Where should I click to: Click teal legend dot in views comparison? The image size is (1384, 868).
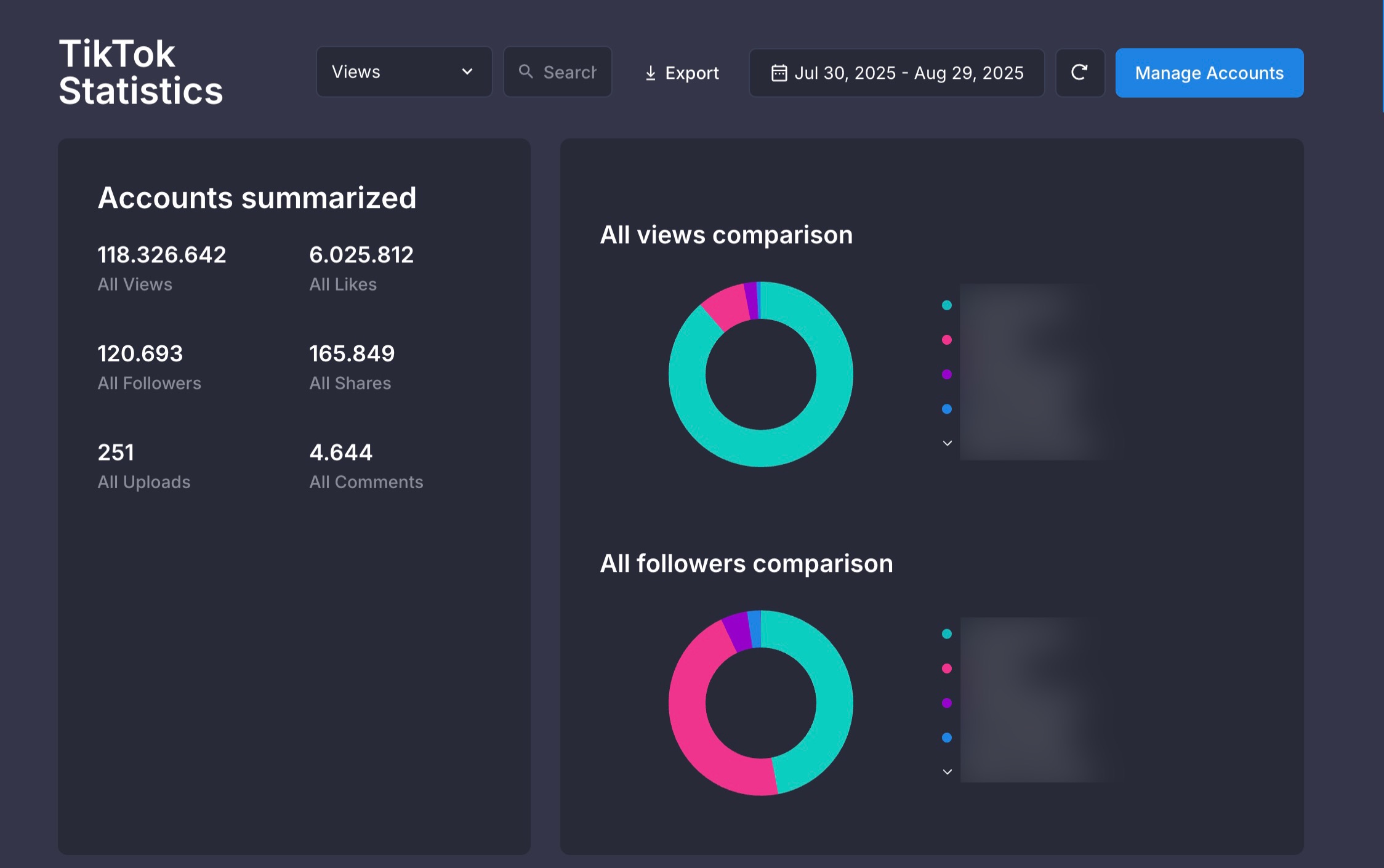pyautogui.click(x=947, y=305)
